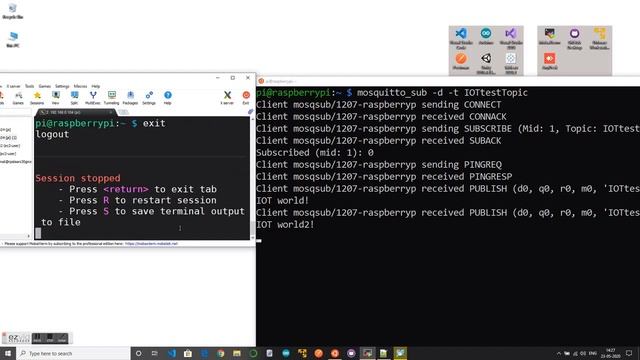This screenshot has height=360, width=640.
Task: Click the 'Subscribed (mid: 1): 0' line
Action: (315, 152)
